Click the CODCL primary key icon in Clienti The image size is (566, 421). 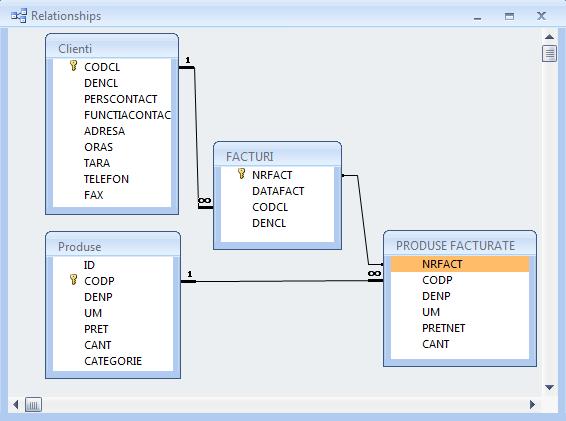pyautogui.click(x=73, y=66)
